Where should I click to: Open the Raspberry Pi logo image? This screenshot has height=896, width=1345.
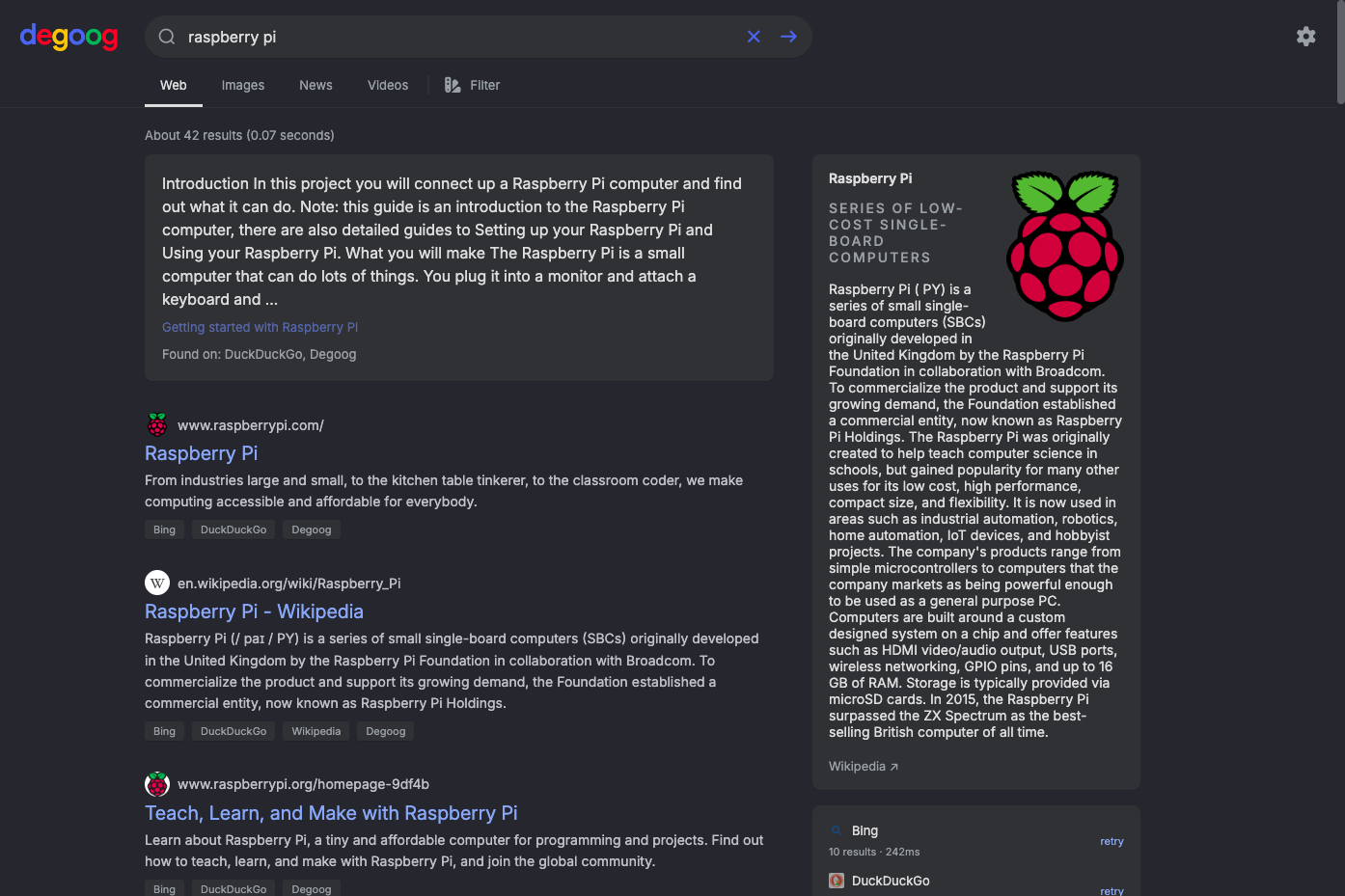[x=1065, y=245]
